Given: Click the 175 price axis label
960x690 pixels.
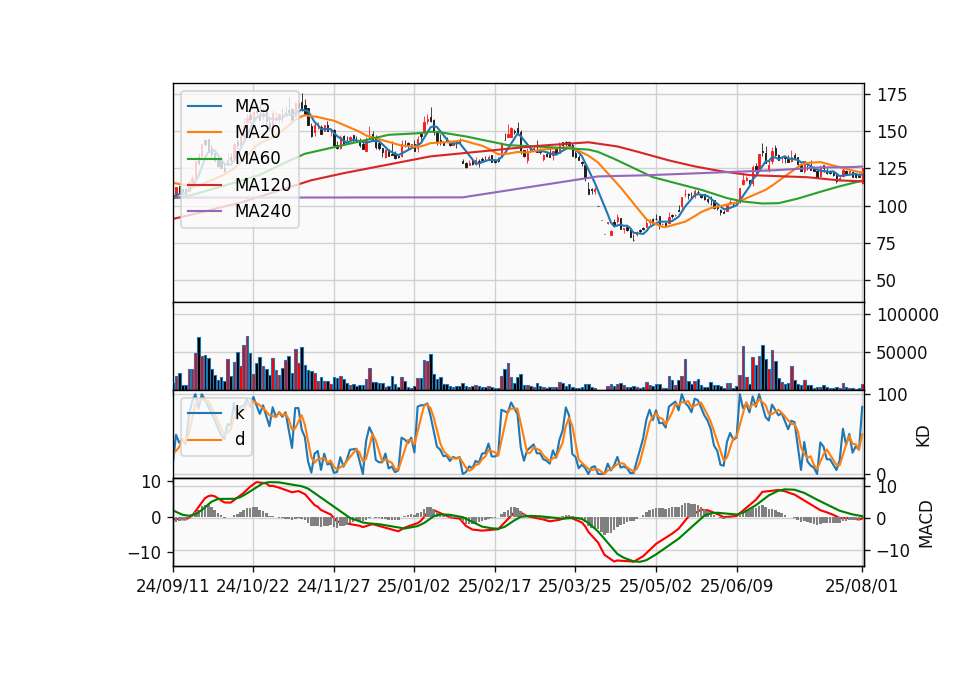Looking at the screenshot, I should tap(892, 95).
